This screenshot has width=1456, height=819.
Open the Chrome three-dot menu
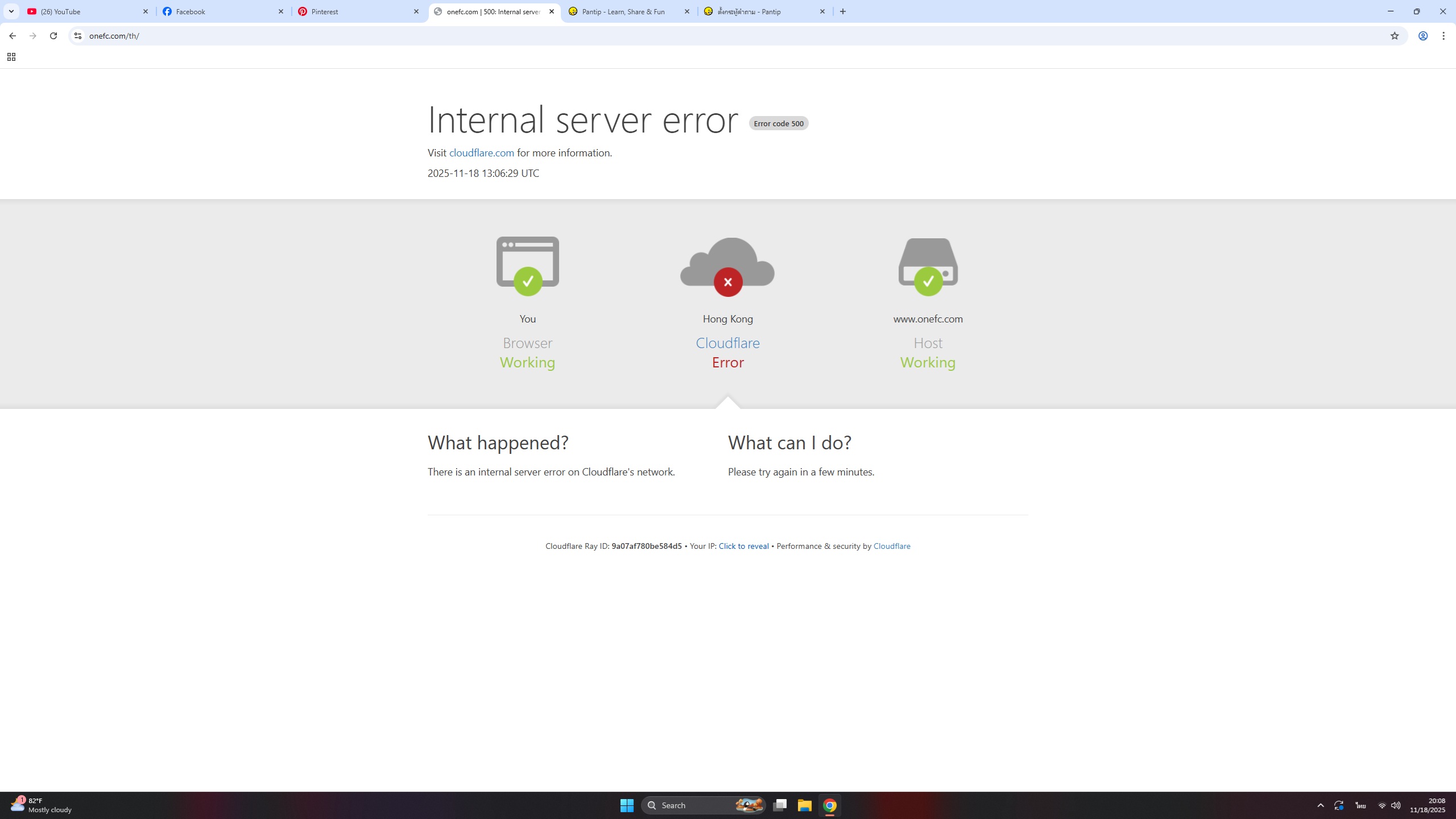[1443, 36]
